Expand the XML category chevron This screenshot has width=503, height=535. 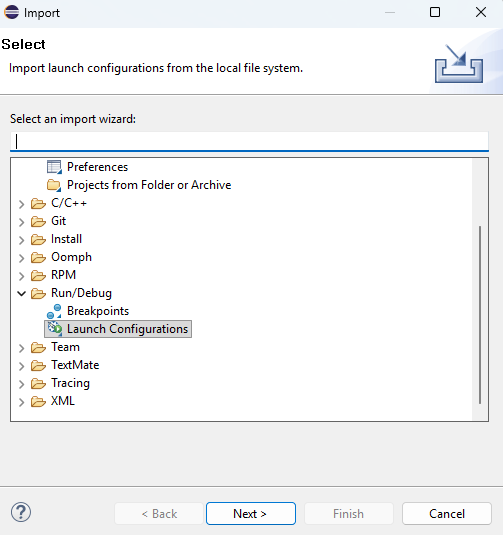pyautogui.click(x=21, y=402)
